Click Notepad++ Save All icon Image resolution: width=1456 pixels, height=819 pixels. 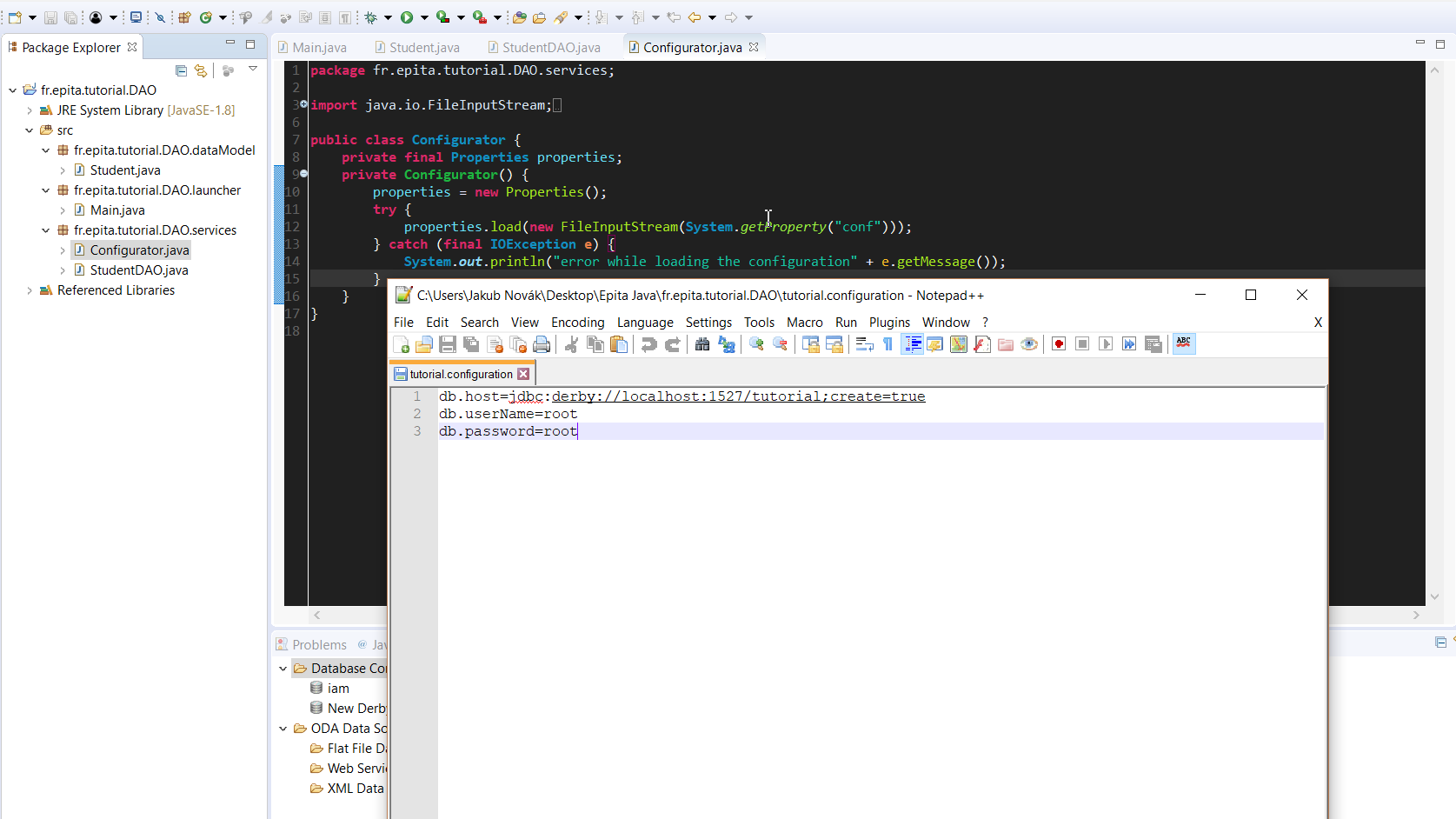point(471,344)
